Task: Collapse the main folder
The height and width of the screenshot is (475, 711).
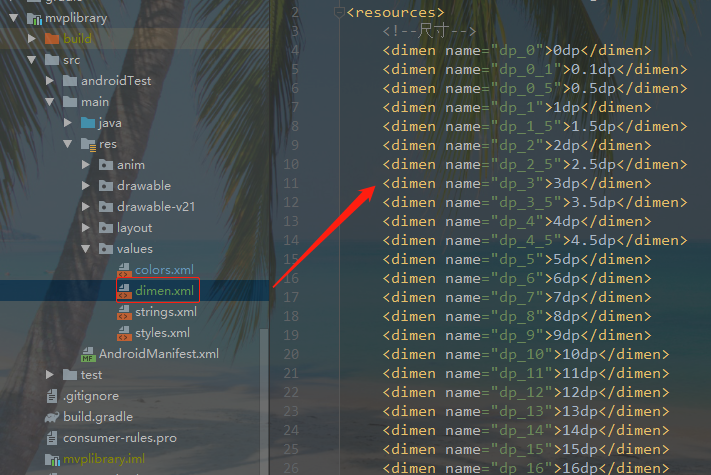Action: tap(50, 102)
